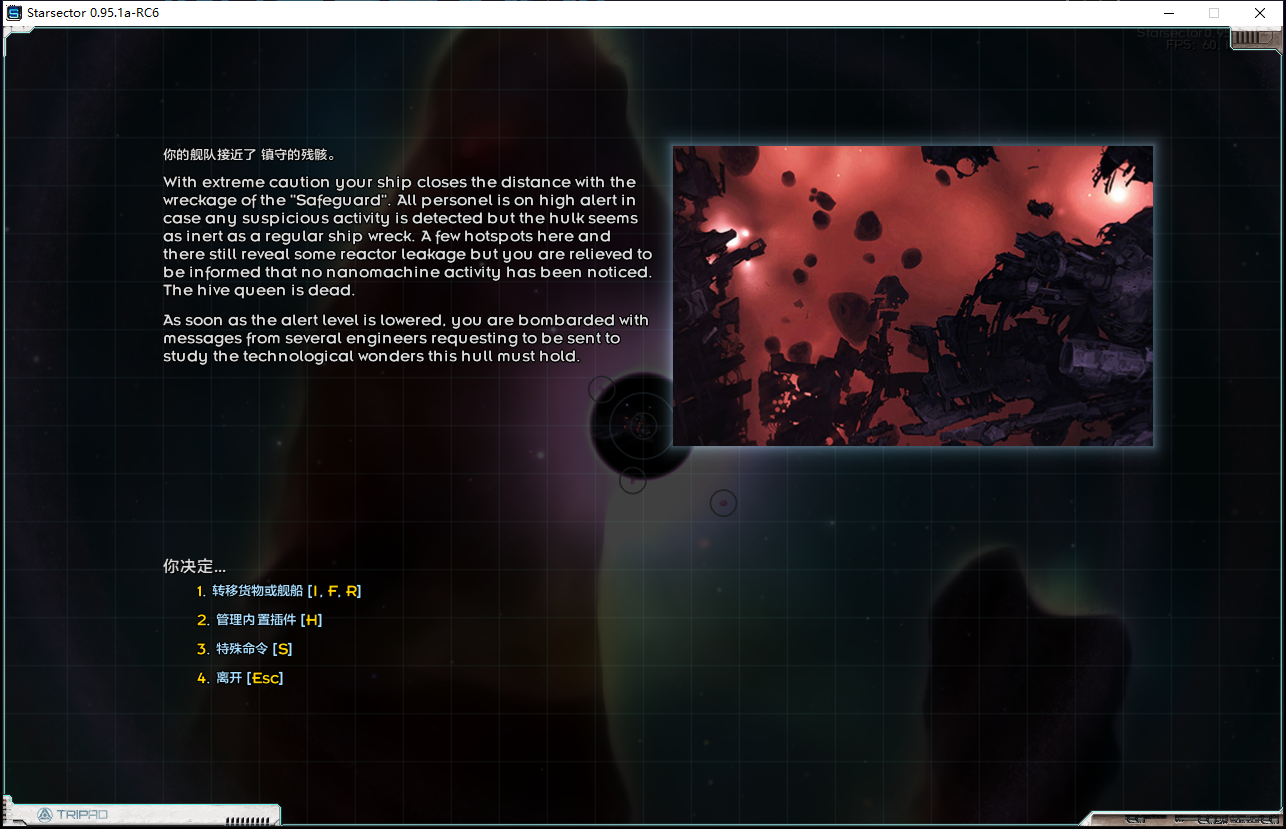Close the Starsector window
Viewport: 1286px width, 829px height.
coord(1260,13)
